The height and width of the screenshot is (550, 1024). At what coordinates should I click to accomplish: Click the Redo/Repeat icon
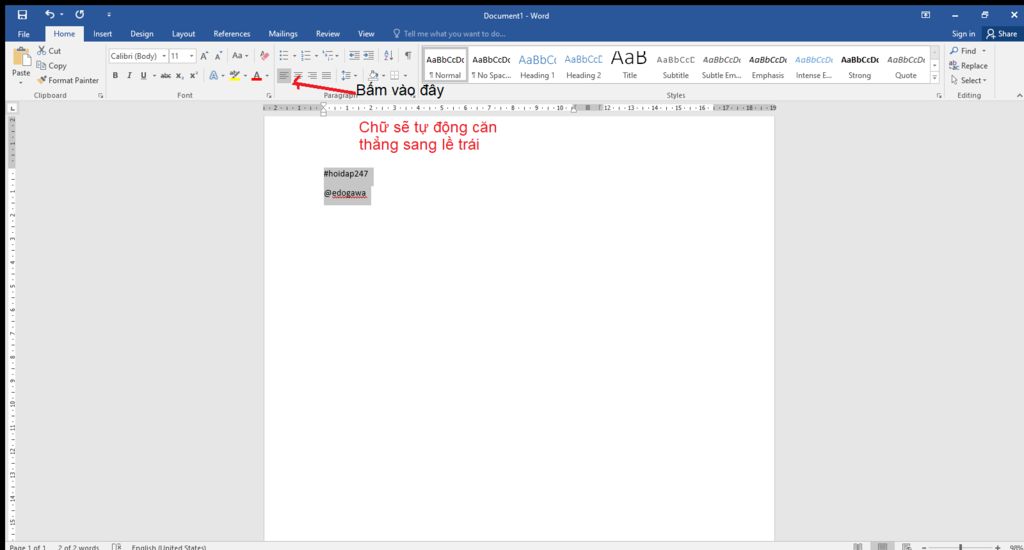pyautogui.click(x=79, y=14)
